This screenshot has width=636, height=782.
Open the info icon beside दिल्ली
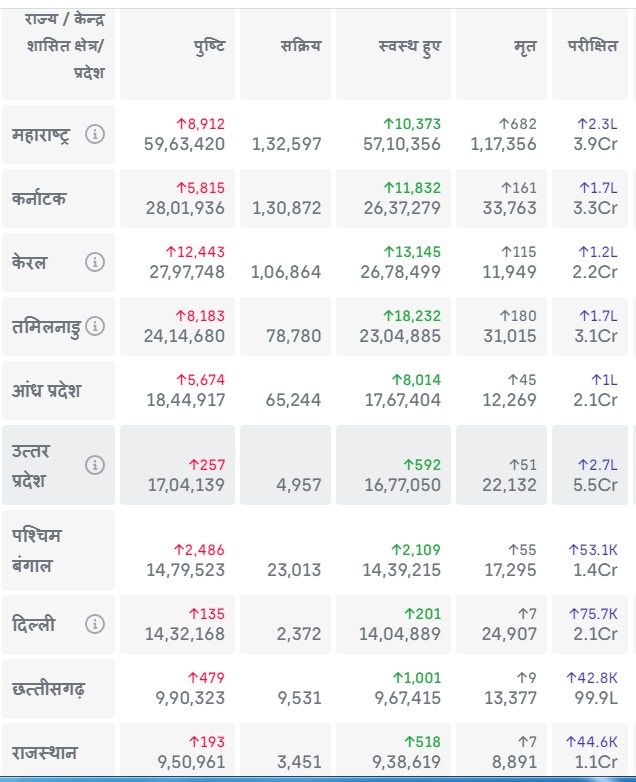pos(95,624)
